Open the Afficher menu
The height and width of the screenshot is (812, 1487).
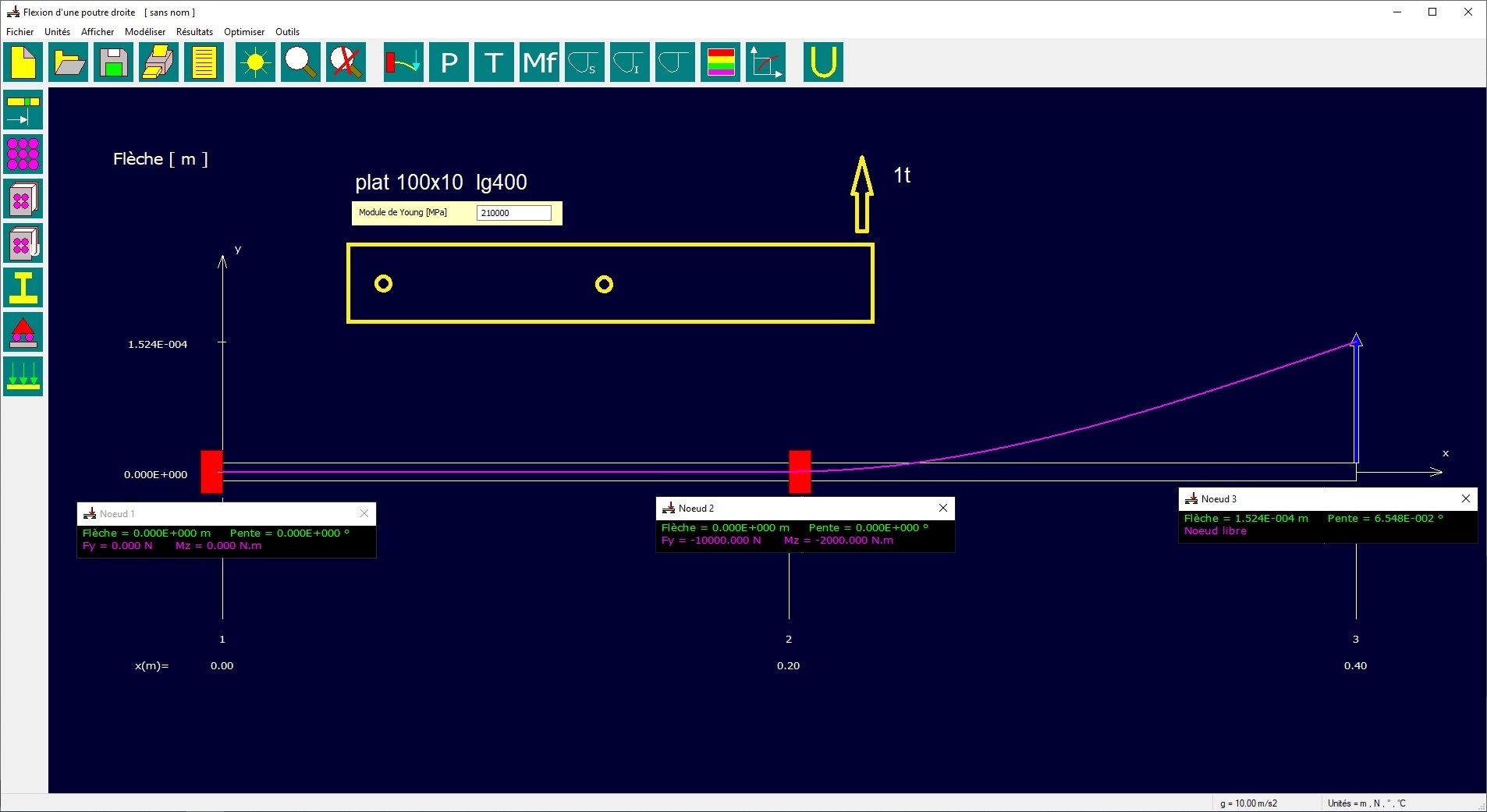click(x=98, y=32)
